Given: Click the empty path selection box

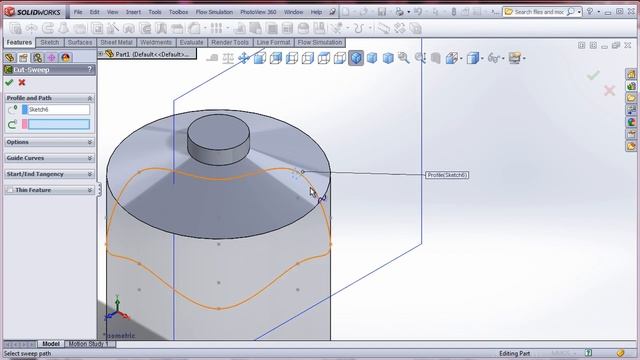Looking at the screenshot, I should [x=59, y=124].
